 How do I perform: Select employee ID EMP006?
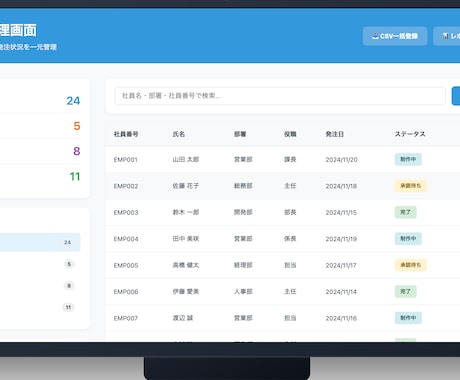click(126, 292)
